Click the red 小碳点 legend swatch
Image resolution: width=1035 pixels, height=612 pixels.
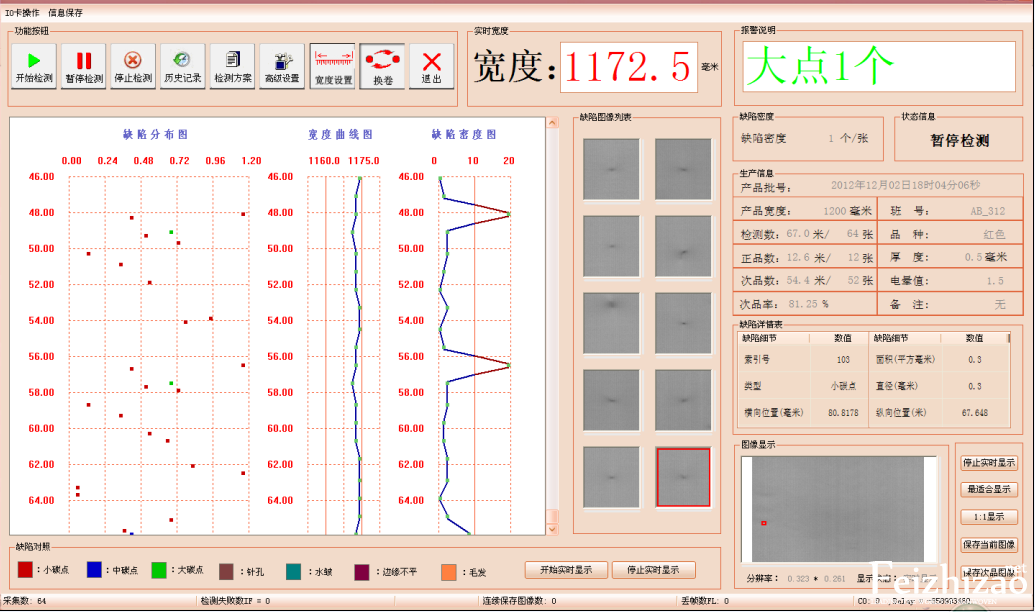[x=25, y=570]
